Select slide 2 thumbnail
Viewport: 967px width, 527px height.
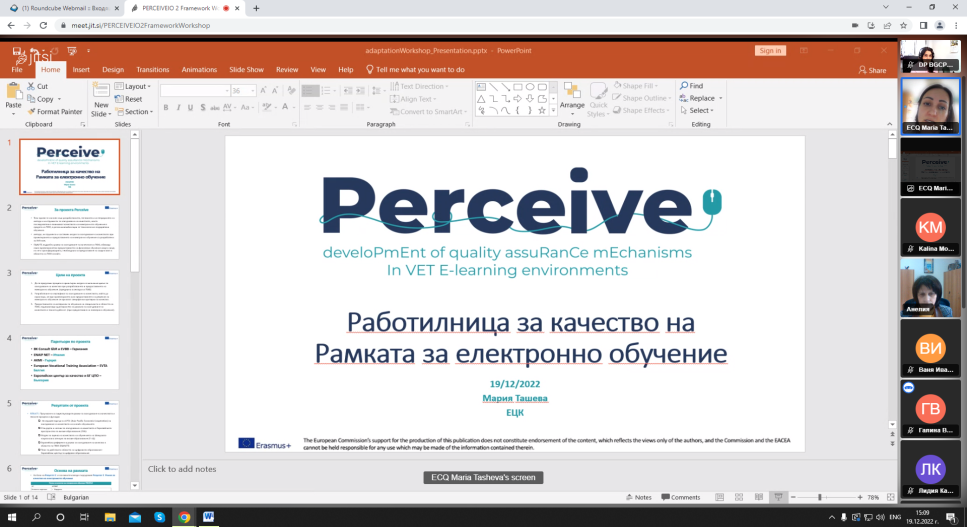70,232
